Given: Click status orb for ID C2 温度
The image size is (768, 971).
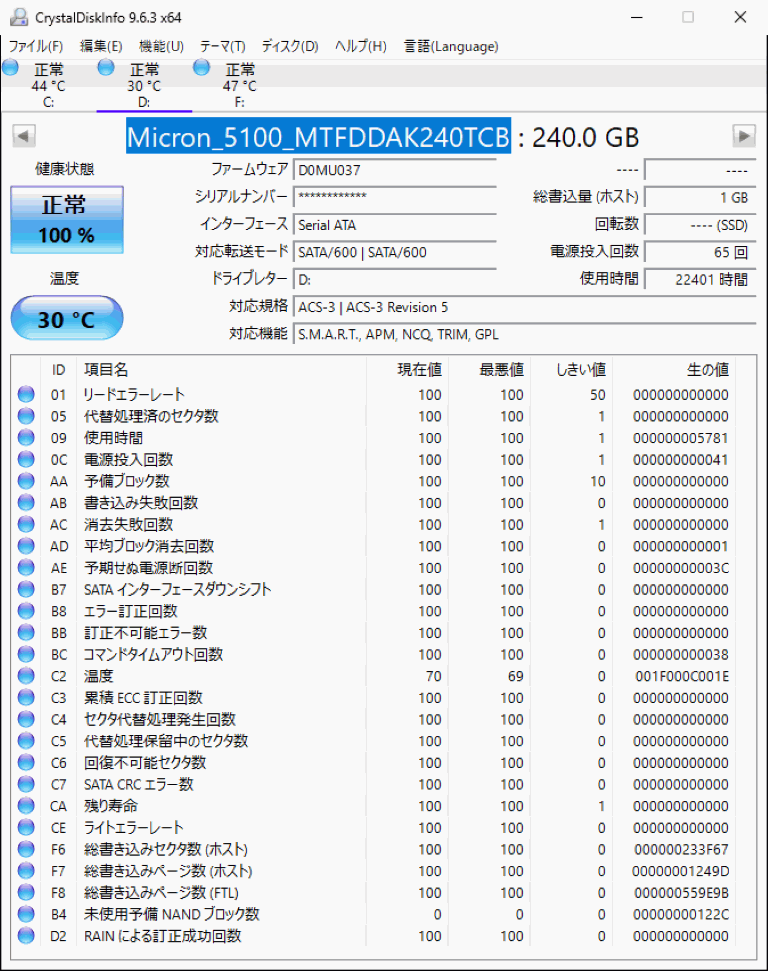Looking at the screenshot, I should click(26, 676).
